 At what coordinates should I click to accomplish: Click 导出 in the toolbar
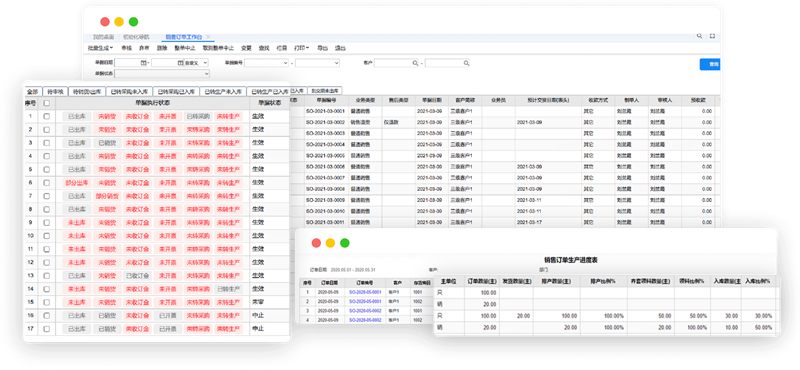point(322,48)
